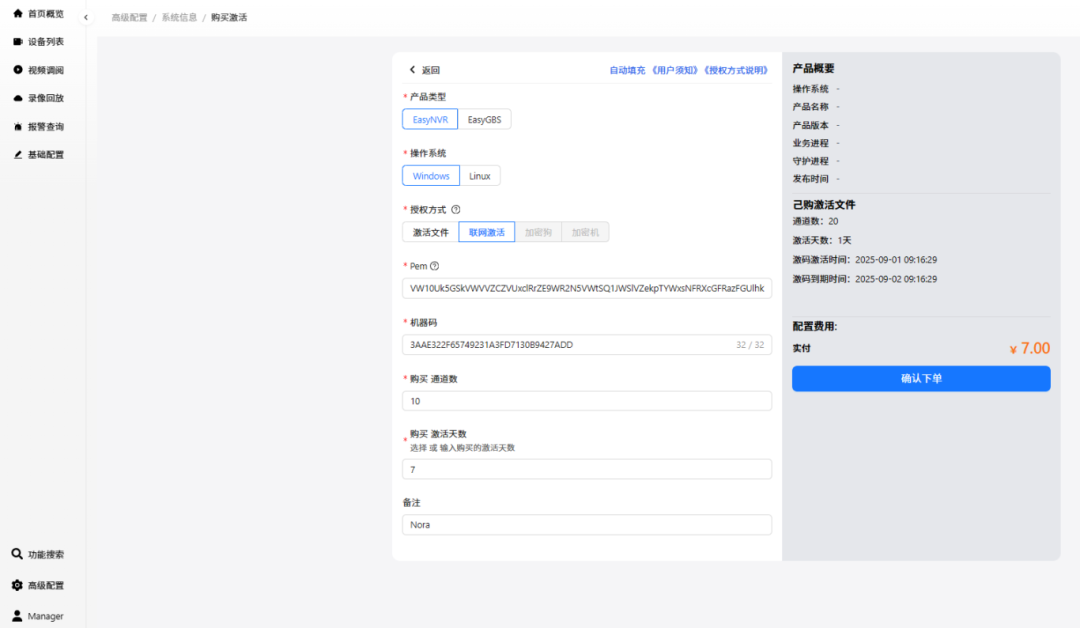
Task: Click 系统信息 in the breadcrumb
Action: pyautogui.click(x=179, y=17)
